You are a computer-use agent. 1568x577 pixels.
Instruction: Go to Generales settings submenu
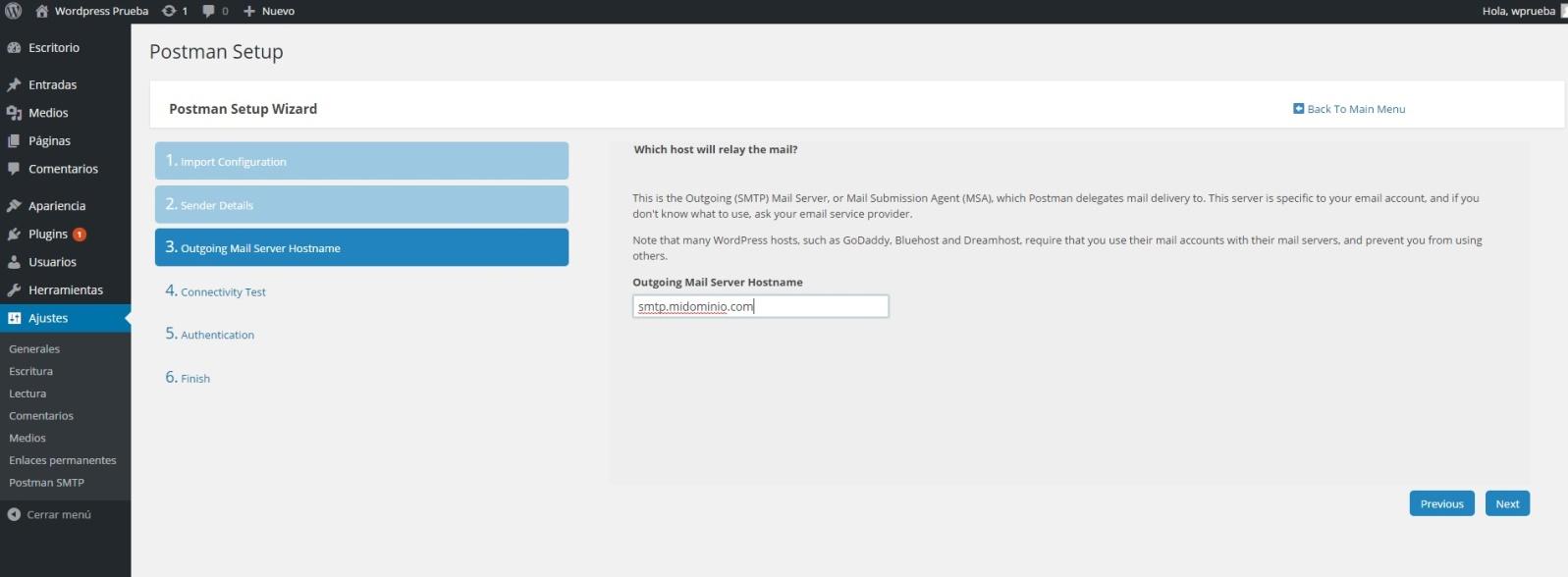(34, 348)
